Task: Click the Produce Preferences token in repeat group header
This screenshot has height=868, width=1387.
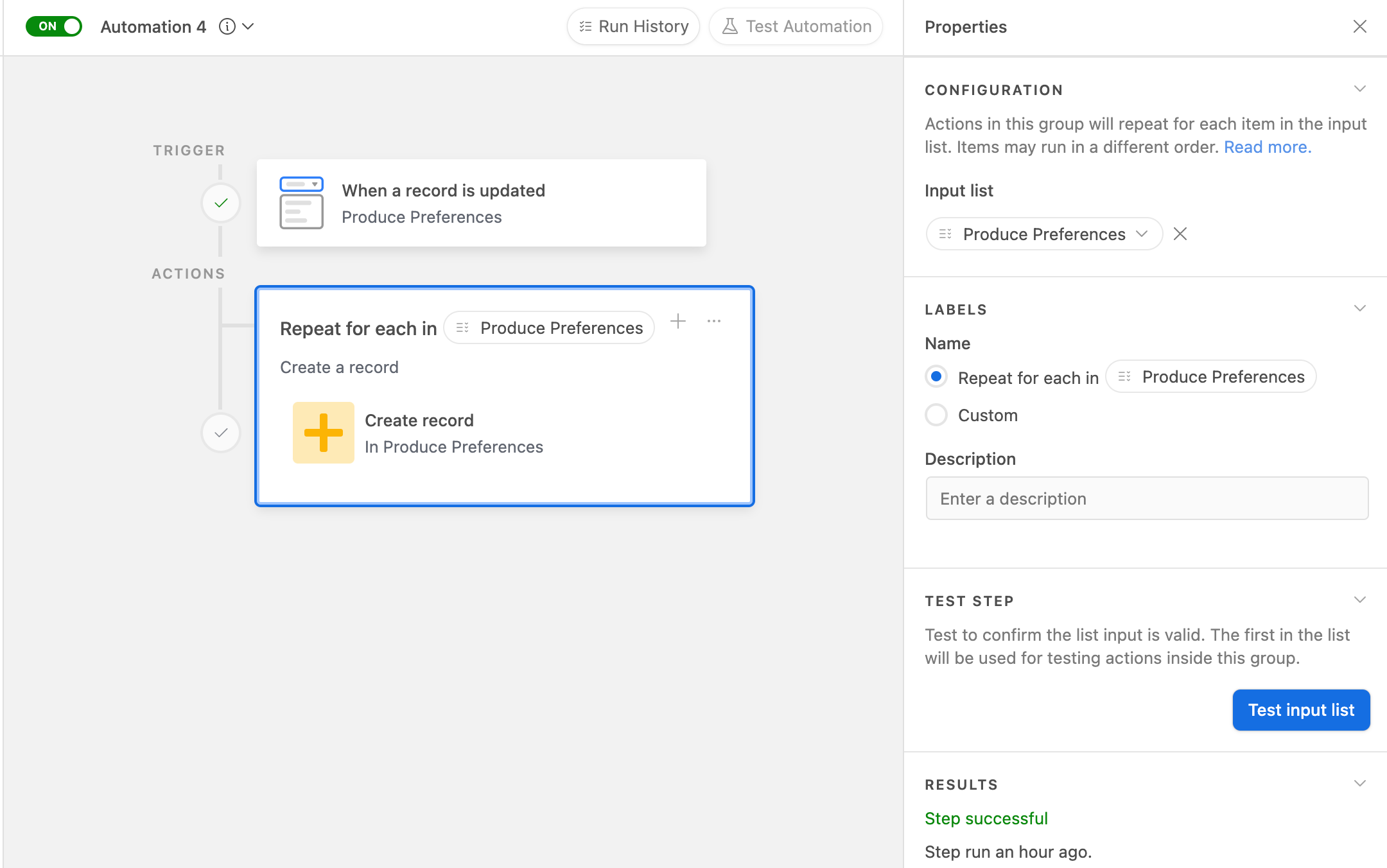Action: point(549,327)
